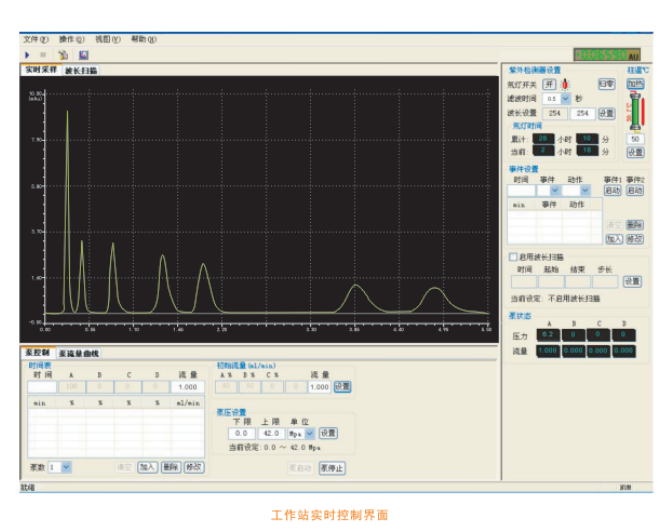This screenshot has width=672, height=531.
Task: Open the pressure unit Mpa dropdown
Action: (310, 433)
